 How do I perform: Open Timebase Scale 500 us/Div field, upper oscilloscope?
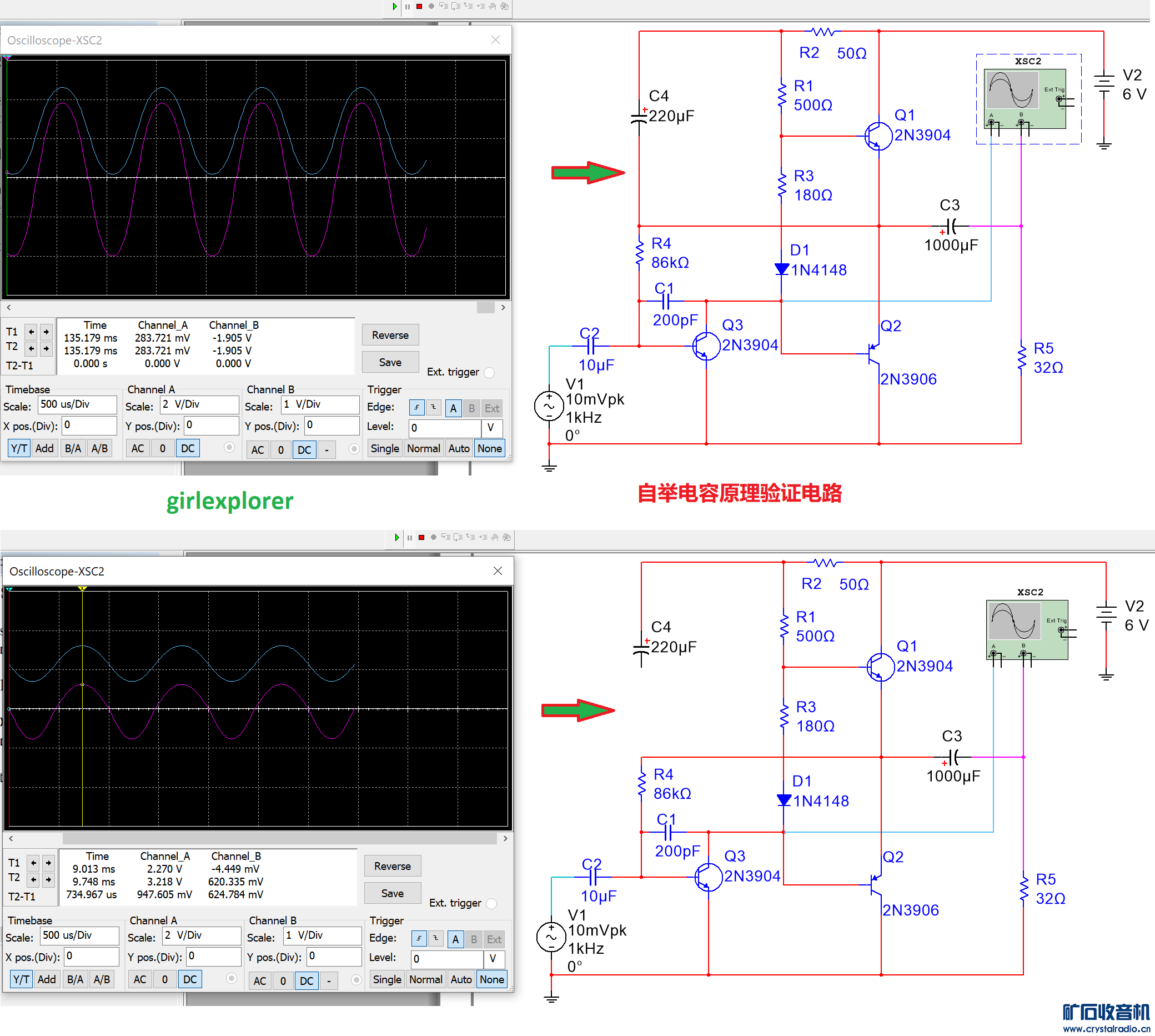tap(77, 405)
